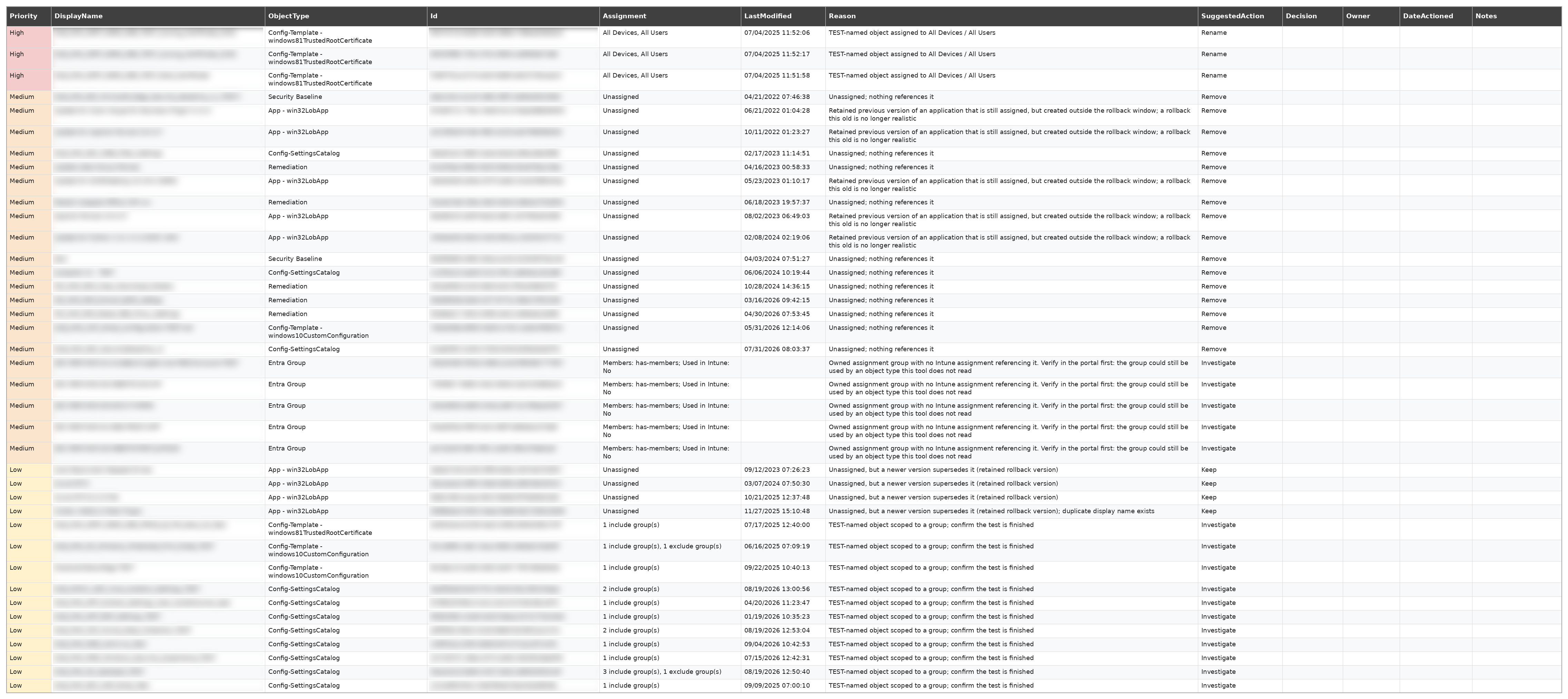Click the Decision column header
Viewport: 1568px width, 699px height.
pos(1312,17)
